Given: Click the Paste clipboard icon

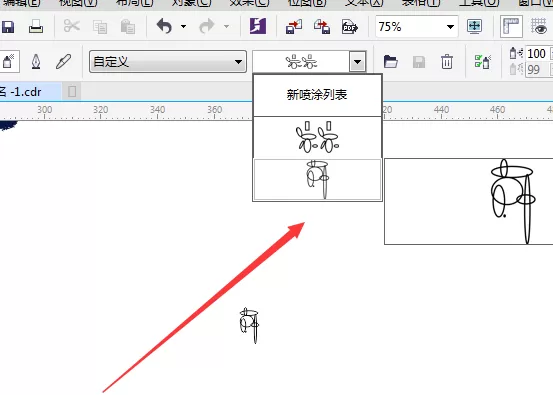Looking at the screenshot, I should point(127,27).
